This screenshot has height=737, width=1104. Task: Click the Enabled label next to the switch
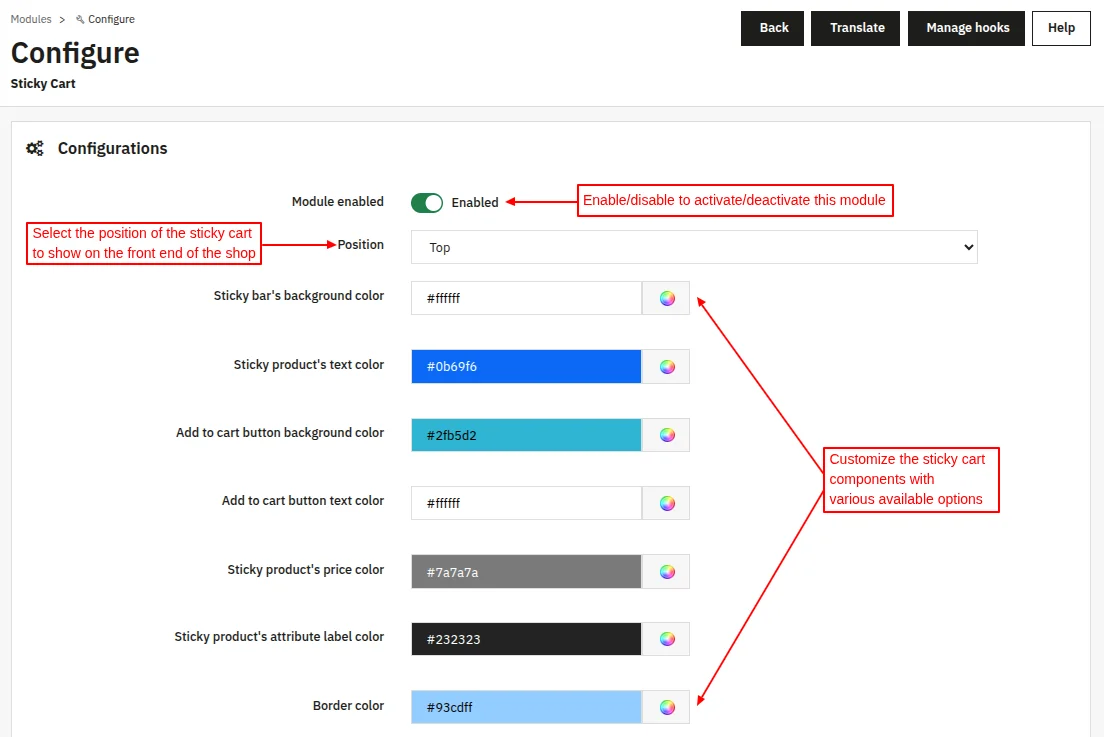coord(475,203)
